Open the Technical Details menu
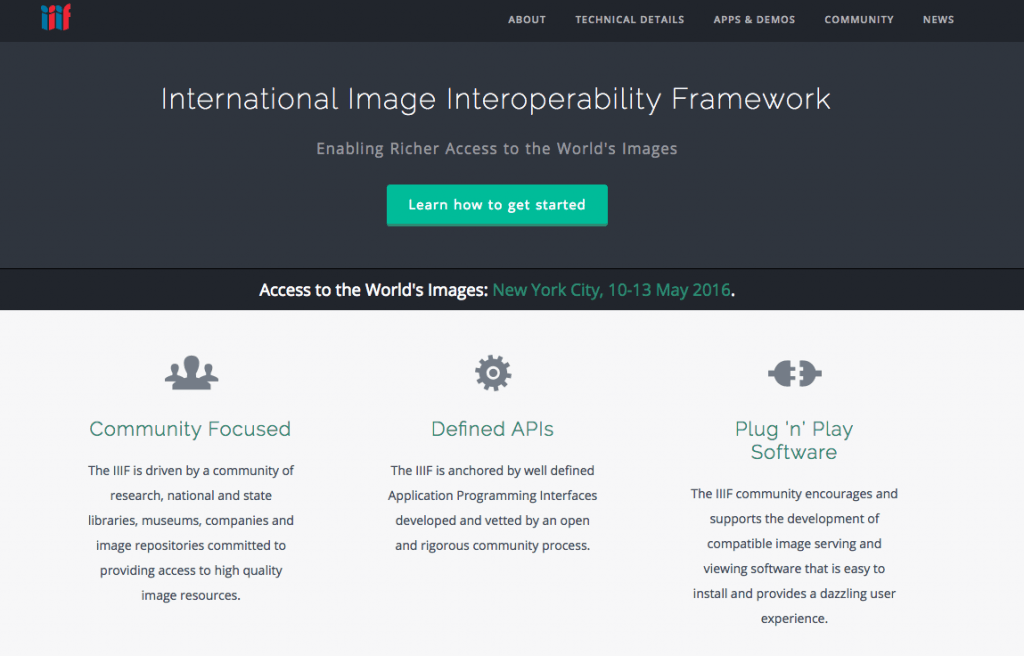Viewport: 1024px width, 656px height. 630,20
